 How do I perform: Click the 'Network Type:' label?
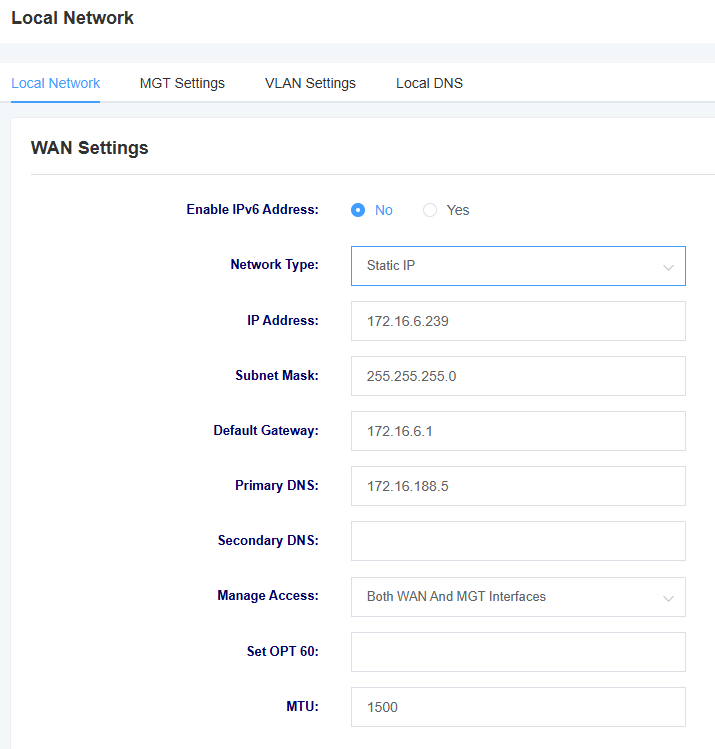pos(274,265)
